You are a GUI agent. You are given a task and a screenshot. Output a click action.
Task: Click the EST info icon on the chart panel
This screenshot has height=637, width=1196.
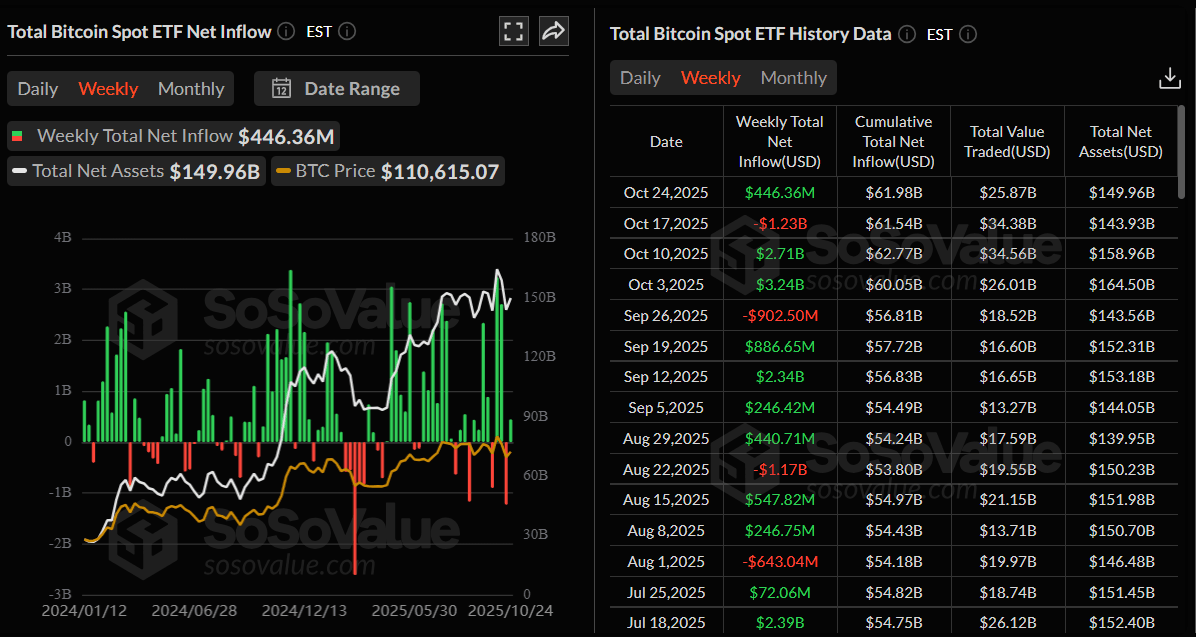point(347,31)
